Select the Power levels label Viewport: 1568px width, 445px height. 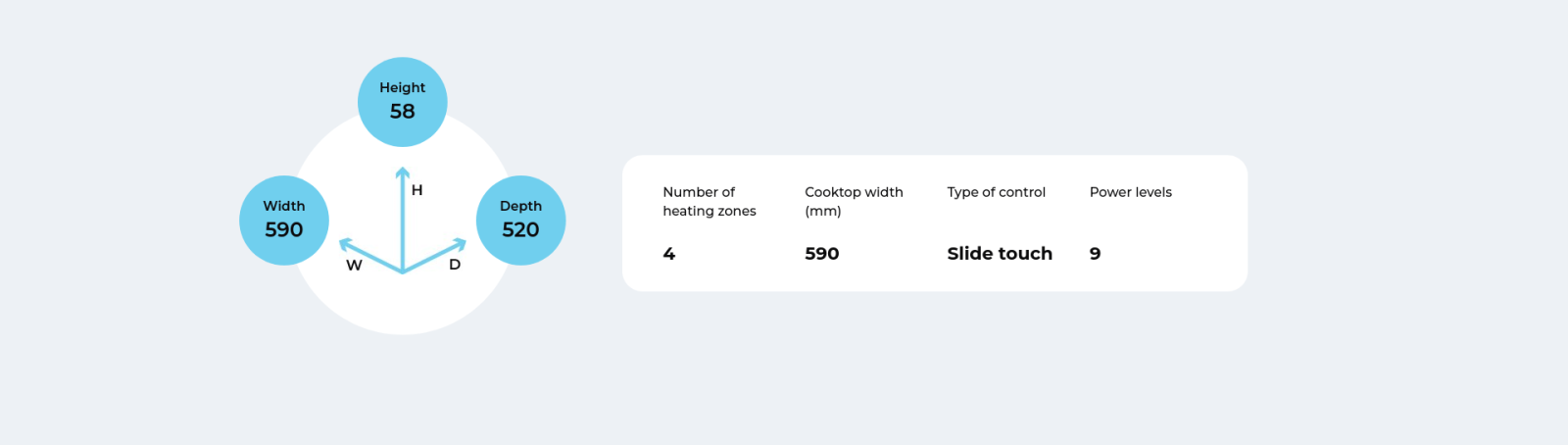click(1131, 192)
